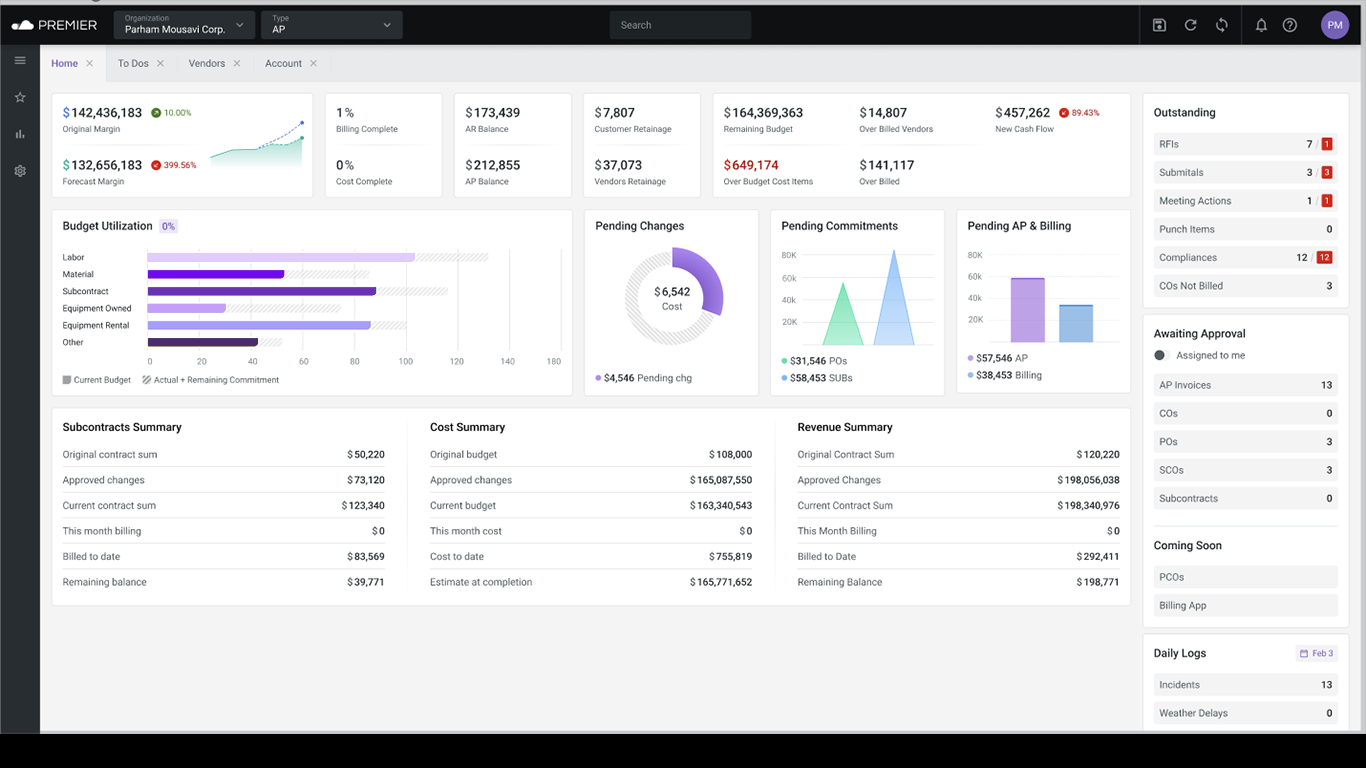Click into the Search field
1366x768 pixels.
tap(680, 25)
